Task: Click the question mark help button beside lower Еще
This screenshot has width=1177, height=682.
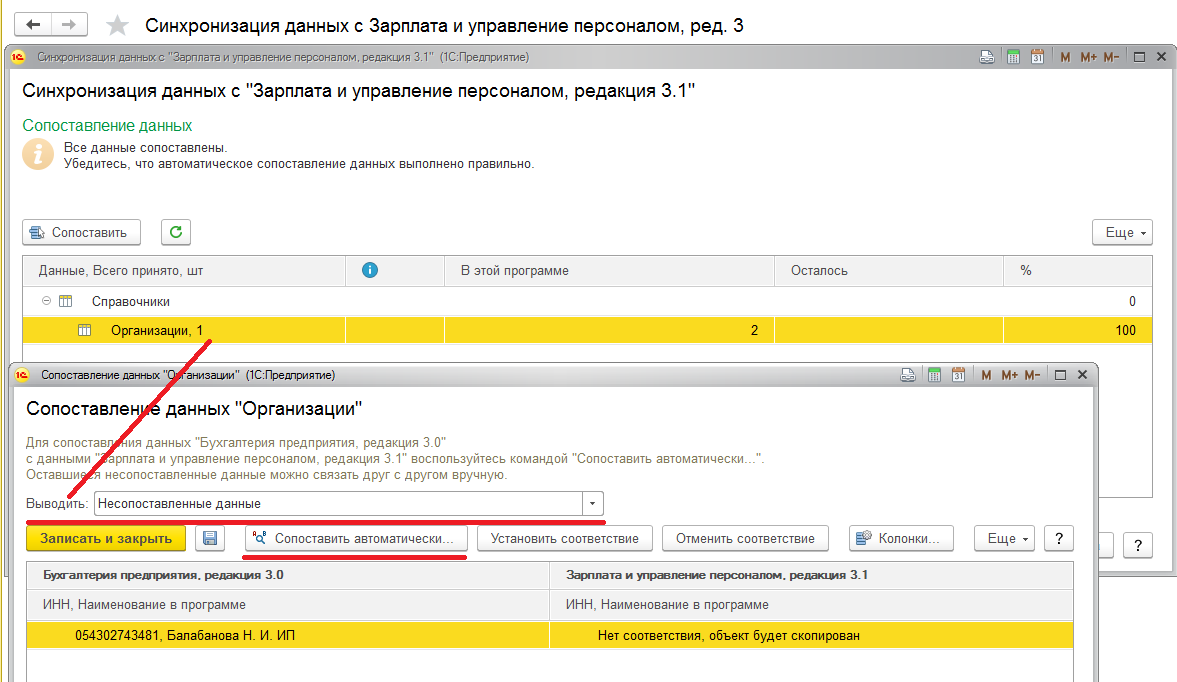Action: 1058,538
